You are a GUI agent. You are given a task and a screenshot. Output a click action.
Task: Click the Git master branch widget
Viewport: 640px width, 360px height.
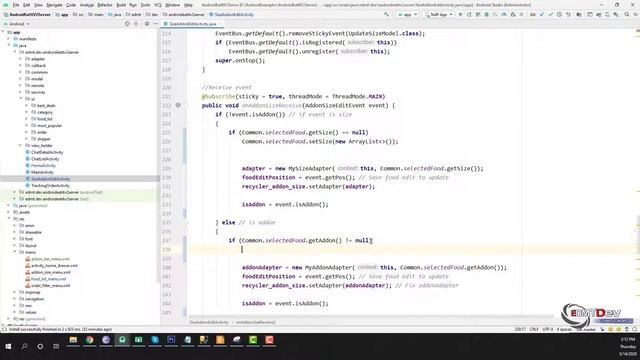(x=587, y=329)
